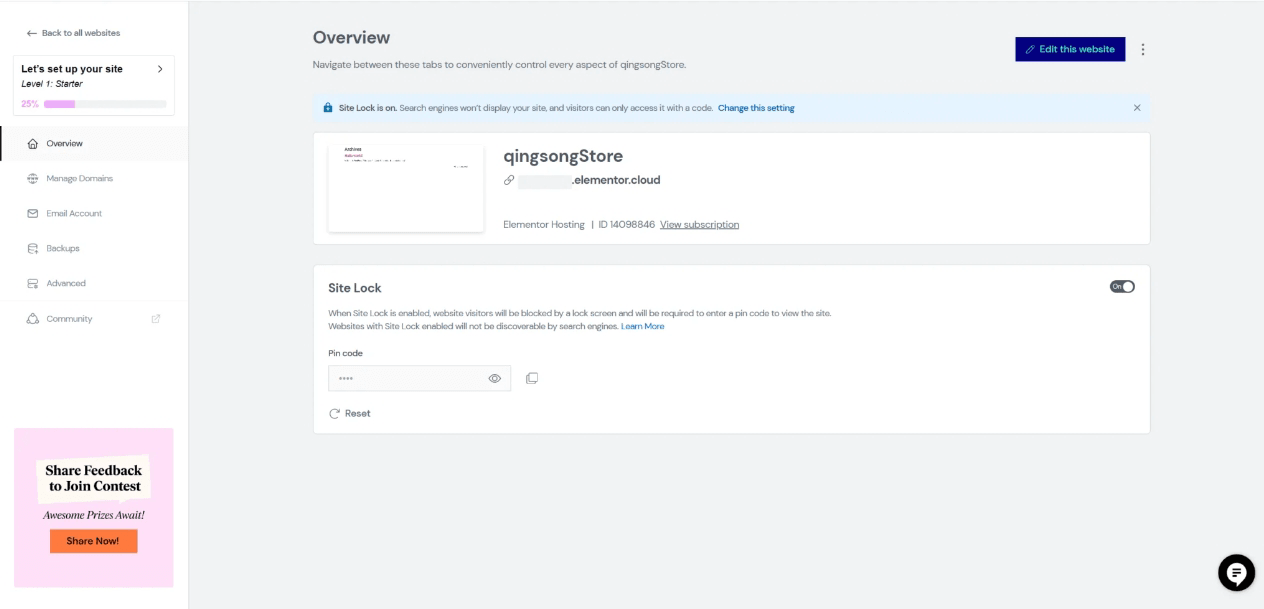The width and height of the screenshot is (1264, 609).
Task: Click the Advanced settings icon
Action: [x=33, y=284]
